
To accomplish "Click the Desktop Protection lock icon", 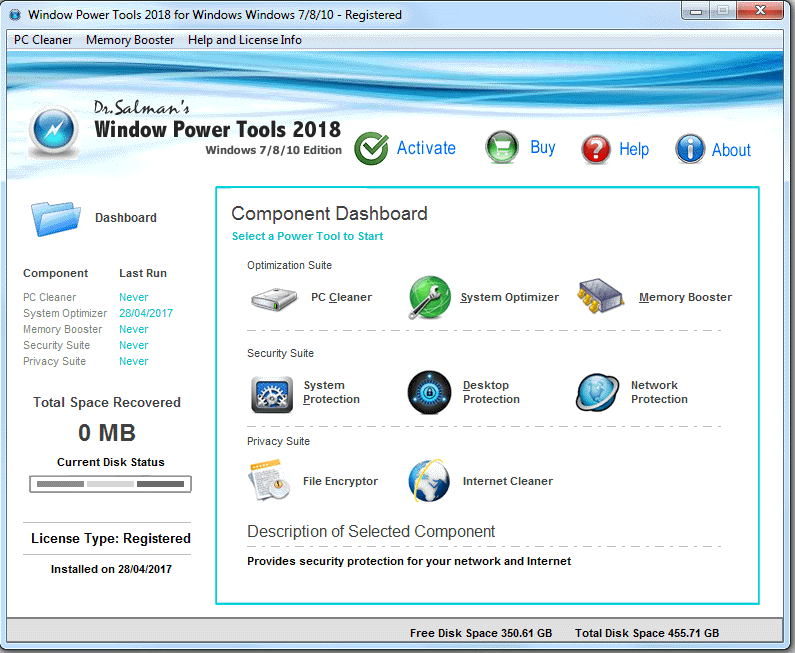I will pos(429,392).
